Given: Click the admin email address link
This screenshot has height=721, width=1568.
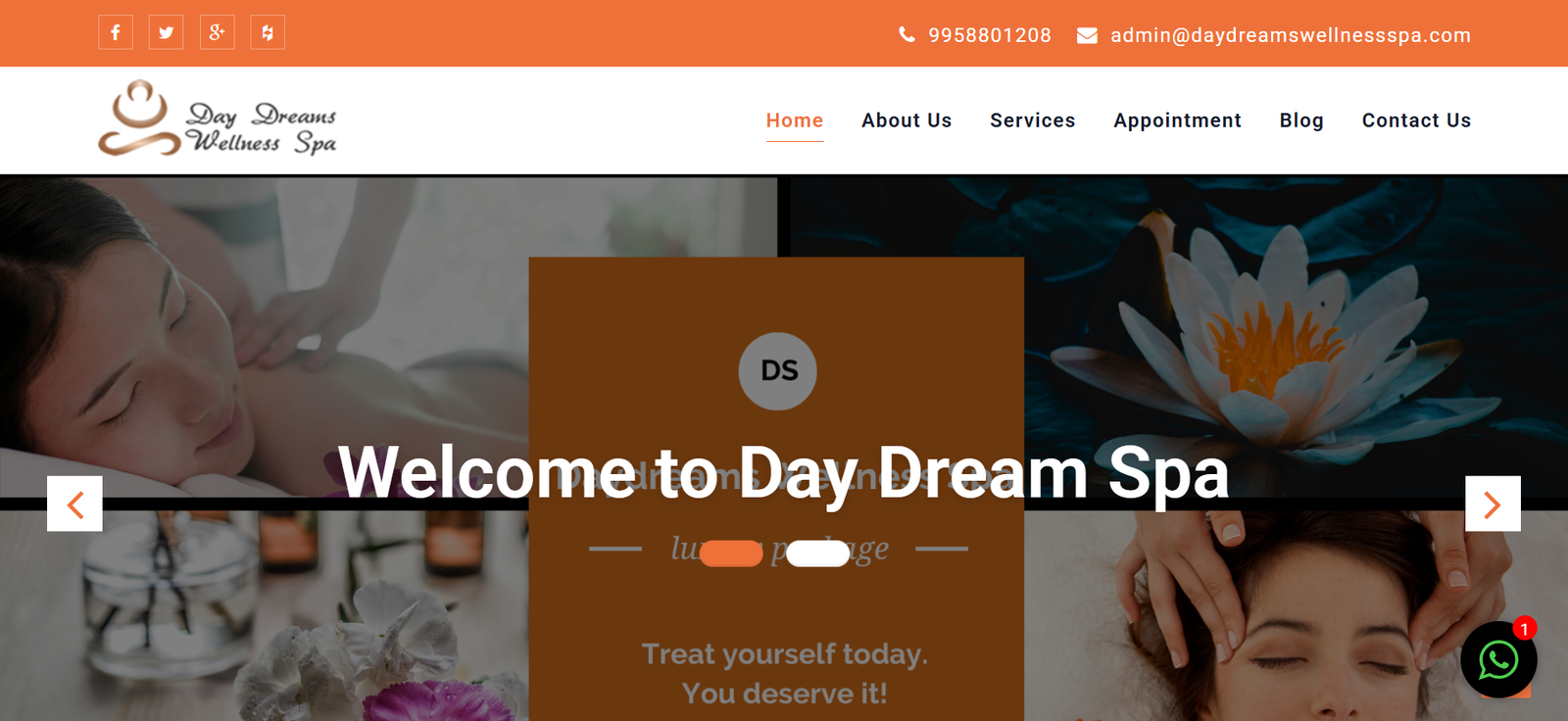Looking at the screenshot, I should (x=1290, y=35).
